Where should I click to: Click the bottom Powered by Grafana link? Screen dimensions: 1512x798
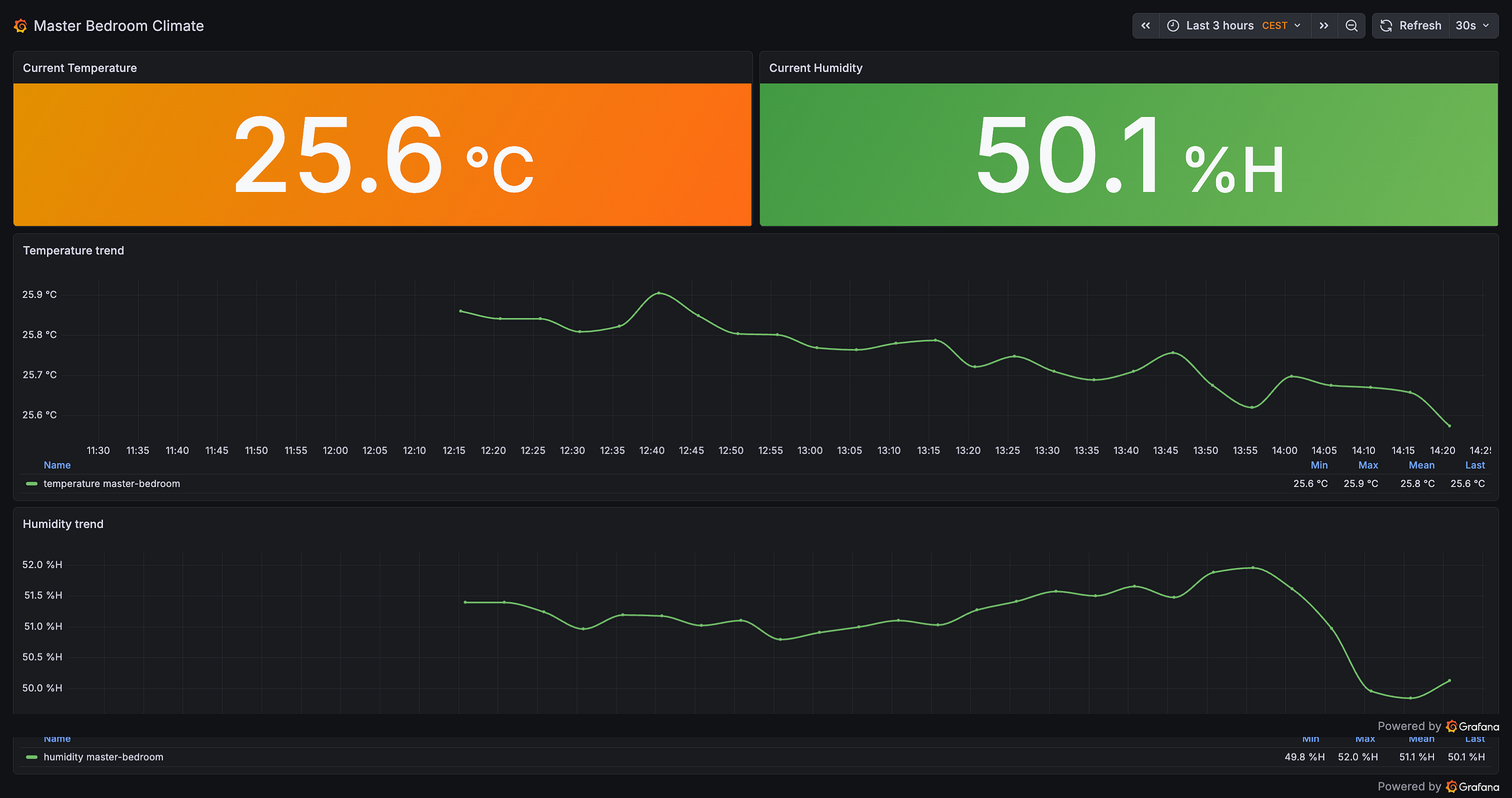1438,786
